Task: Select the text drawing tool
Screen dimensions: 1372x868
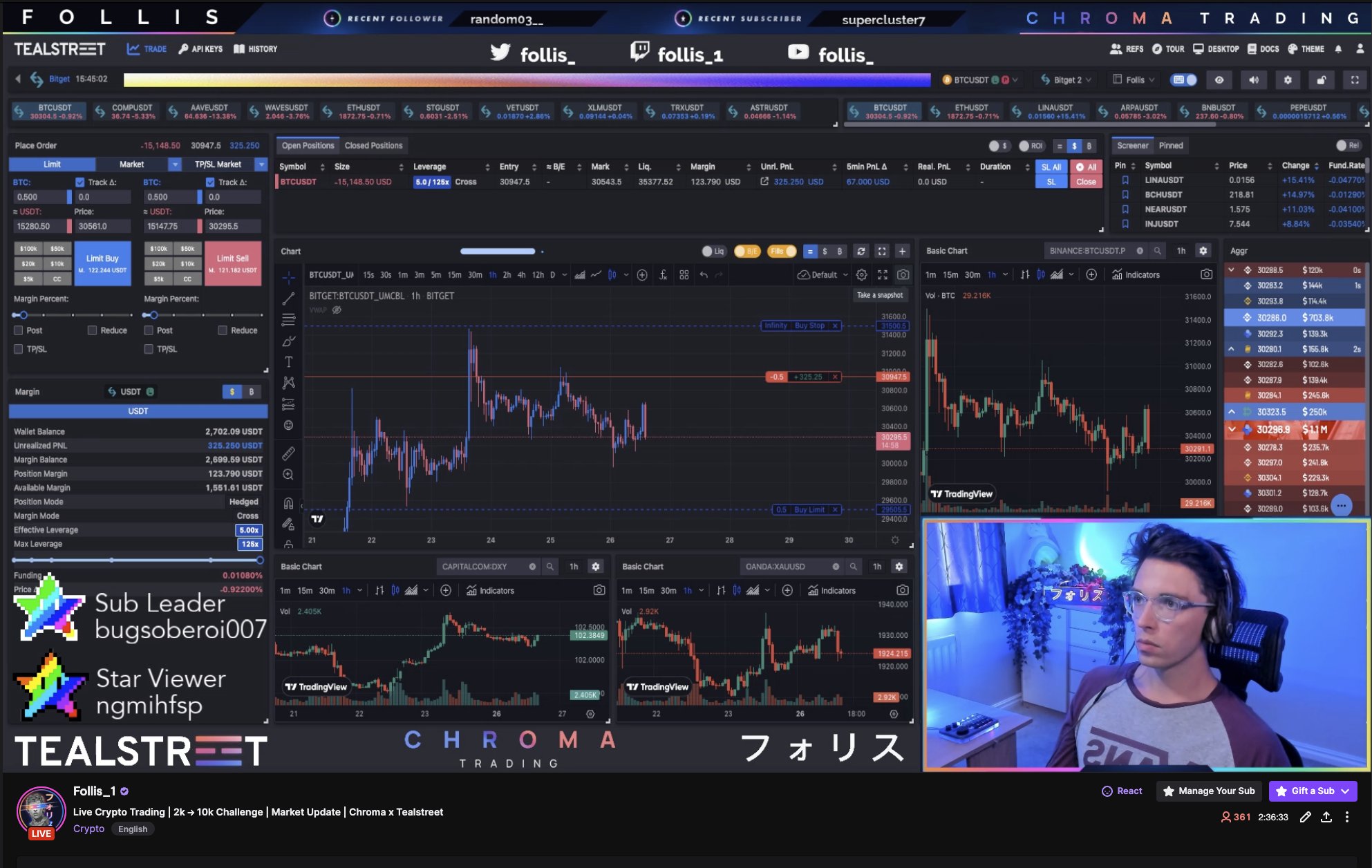Action: click(x=288, y=361)
